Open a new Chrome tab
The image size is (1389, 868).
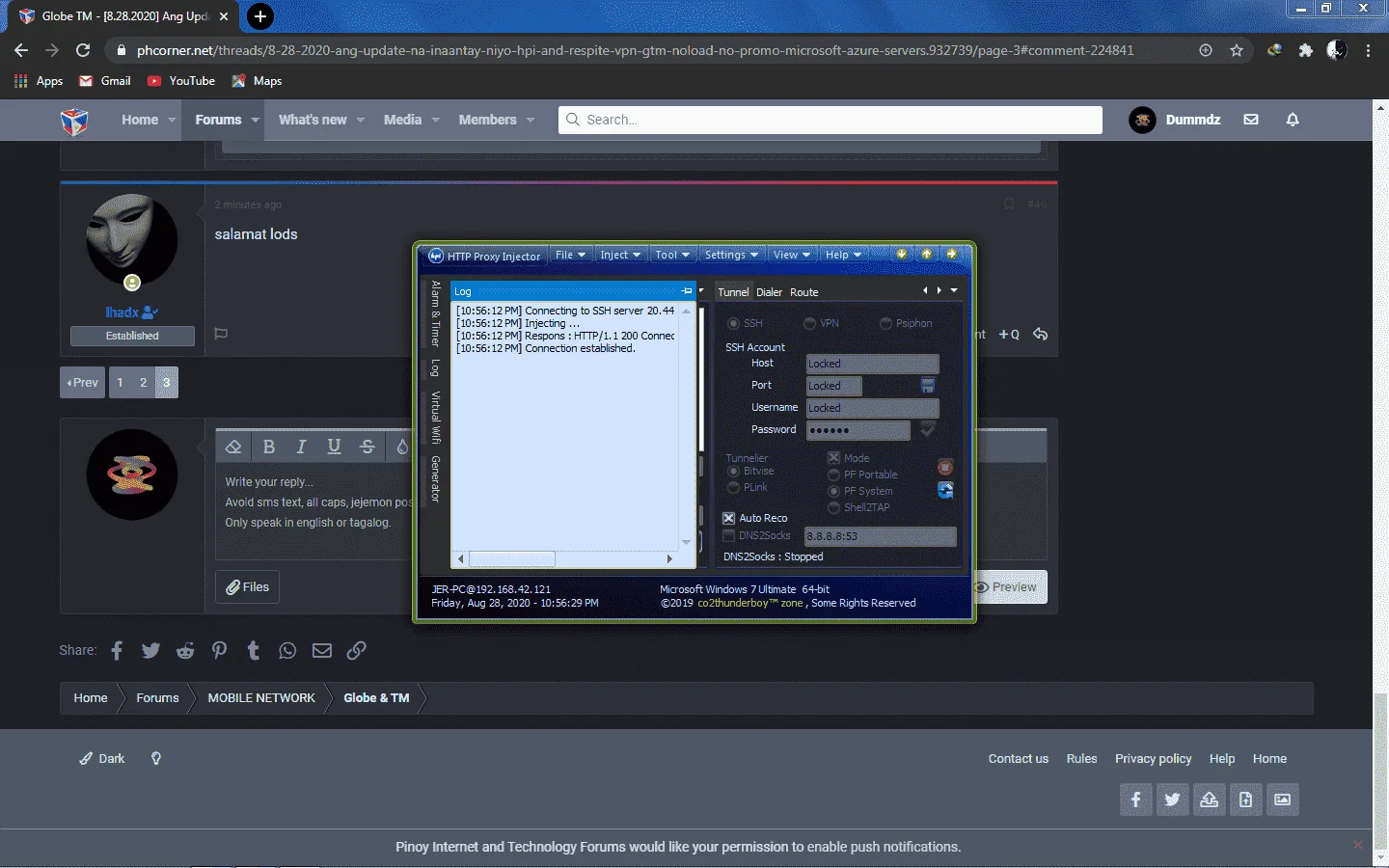point(259,16)
